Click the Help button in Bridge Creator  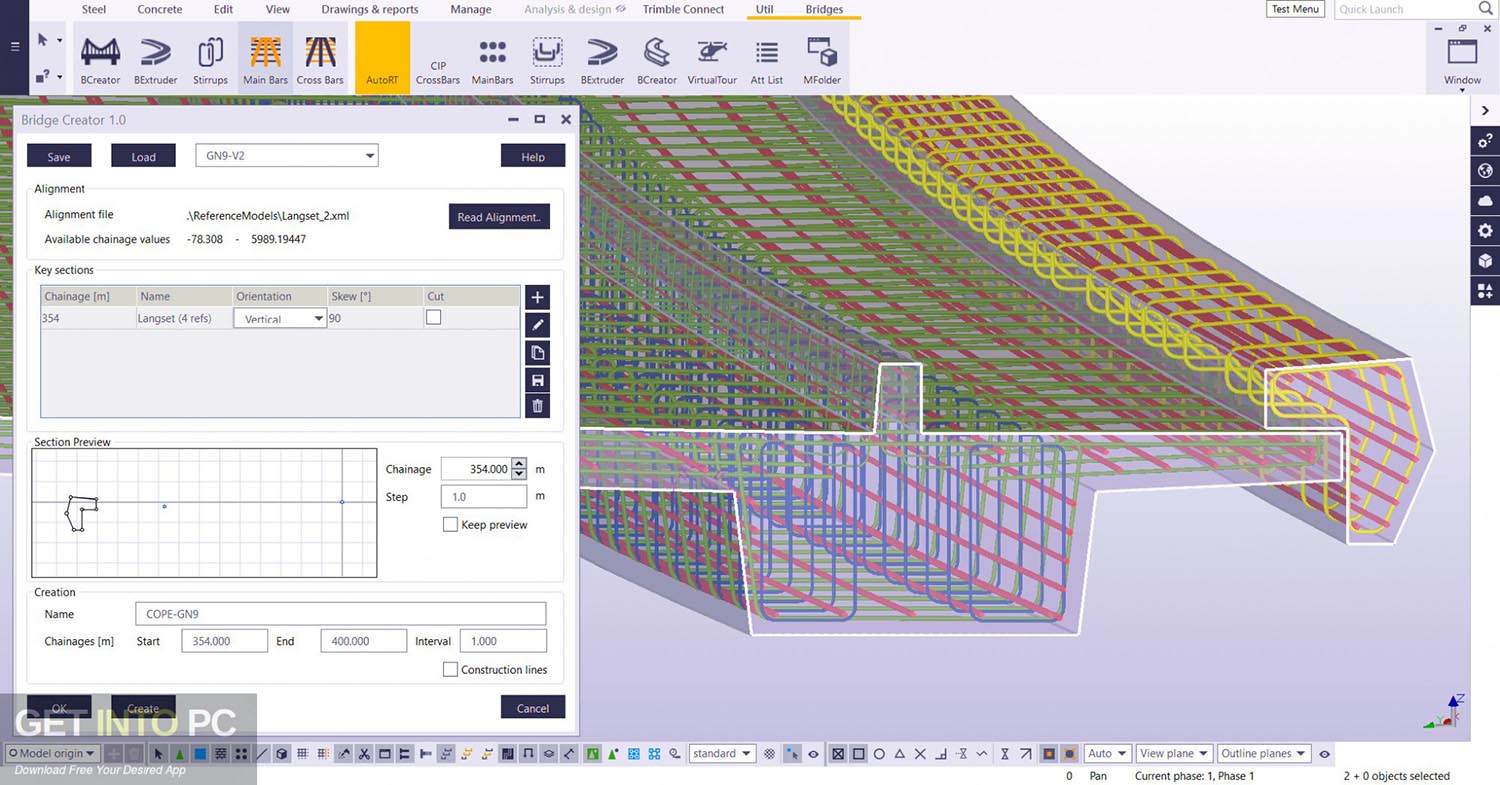[533, 156]
